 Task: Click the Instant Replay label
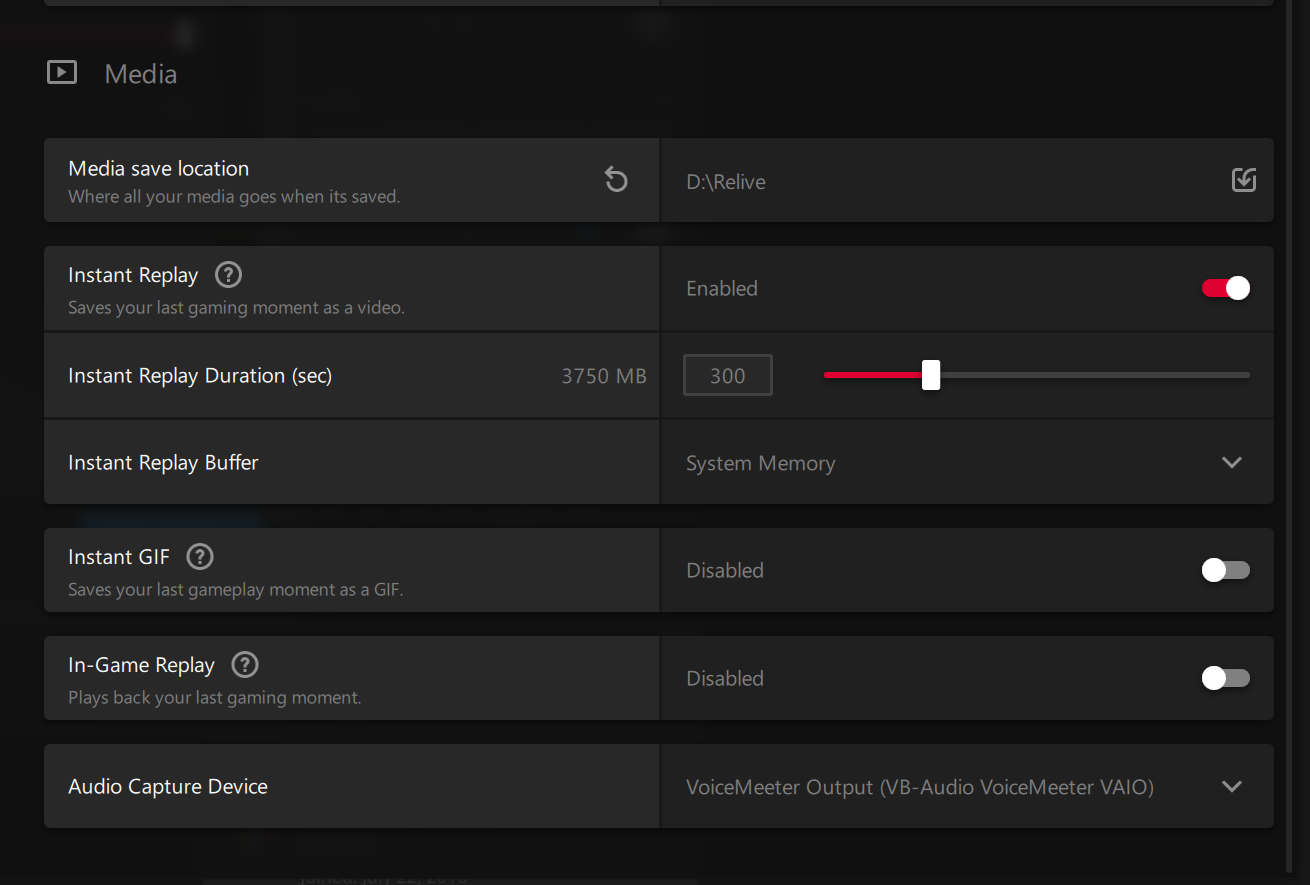click(x=133, y=275)
